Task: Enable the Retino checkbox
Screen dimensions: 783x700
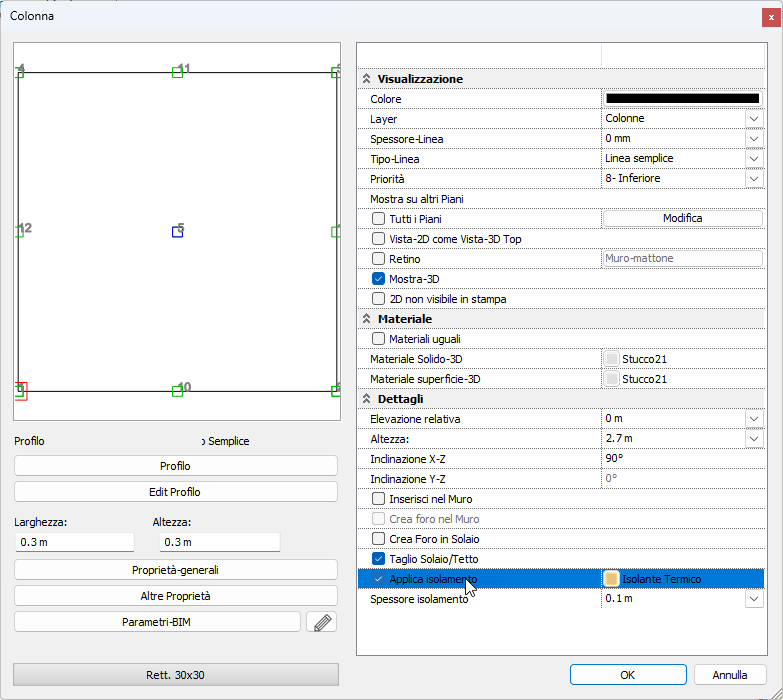Action: click(379, 259)
